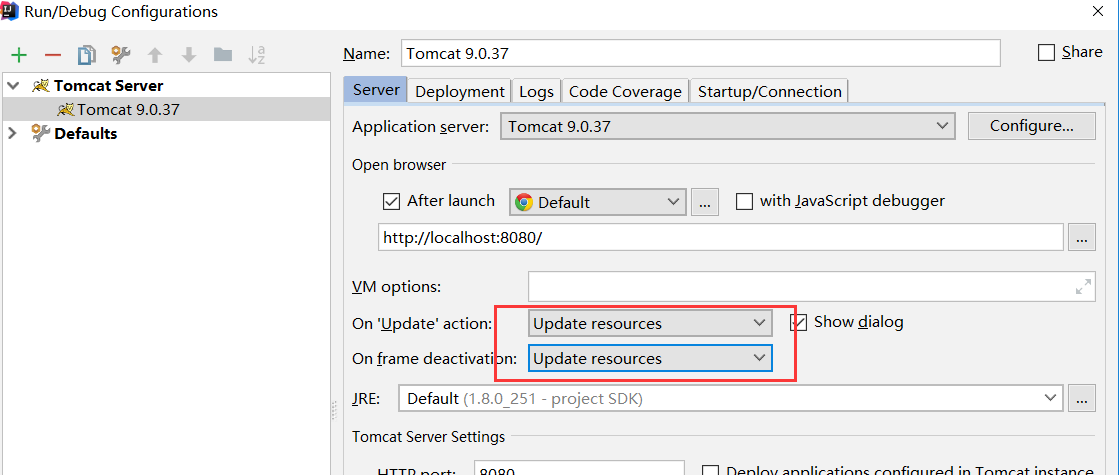Disable the After launch checkbox
The width and height of the screenshot is (1119, 475).
[391, 201]
